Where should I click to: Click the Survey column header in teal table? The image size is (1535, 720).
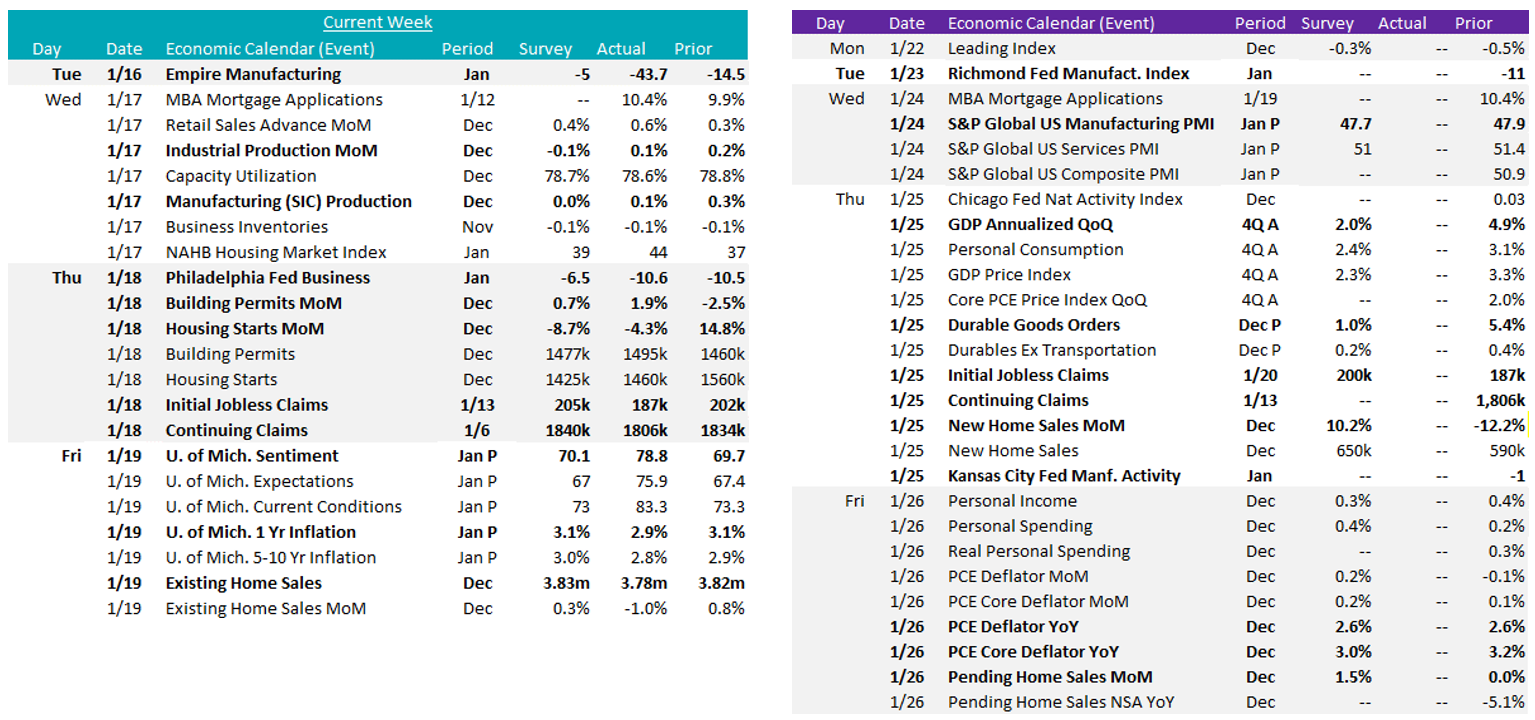[545, 48]
